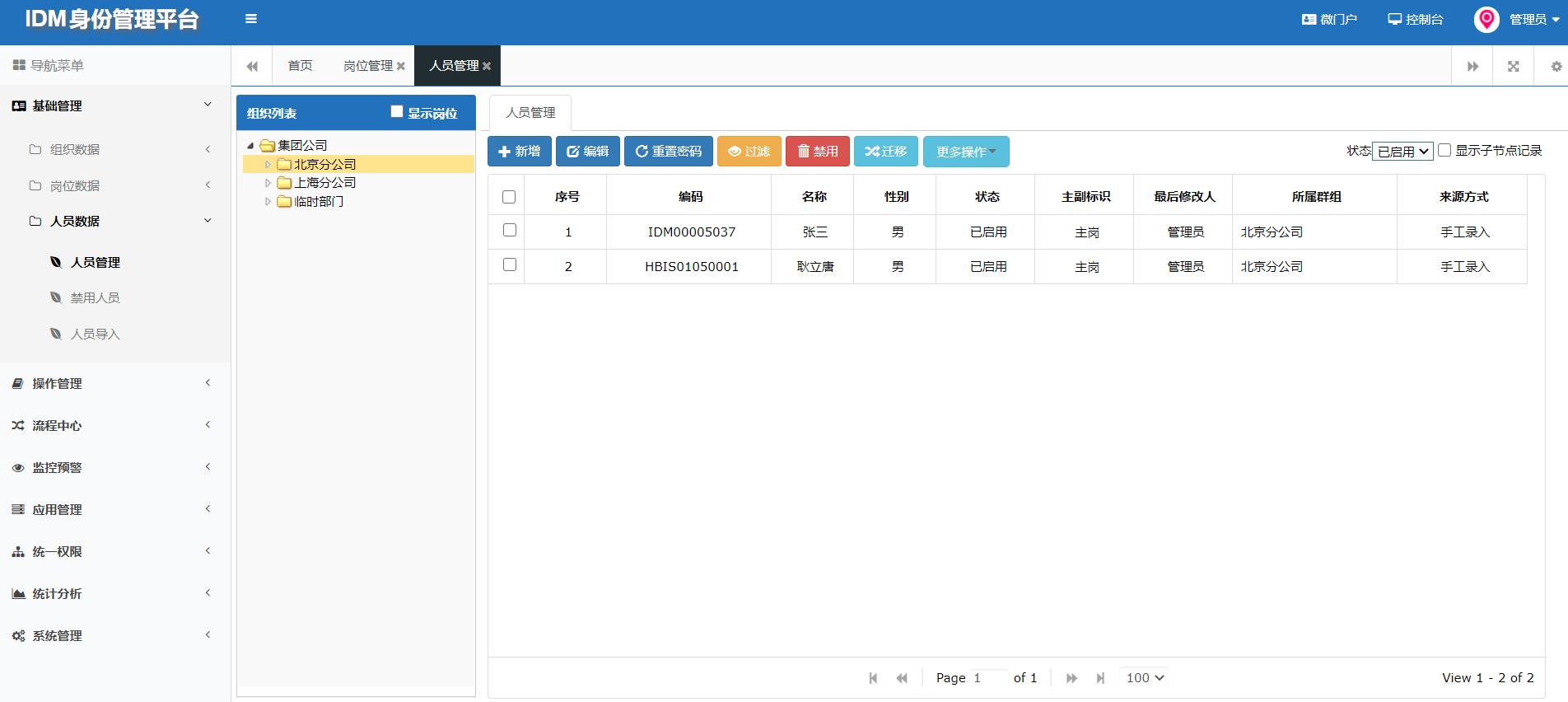Screen dimensions: 1568x702
Task: Click the orange 过滤 filter button
Action: pos(749,152)
